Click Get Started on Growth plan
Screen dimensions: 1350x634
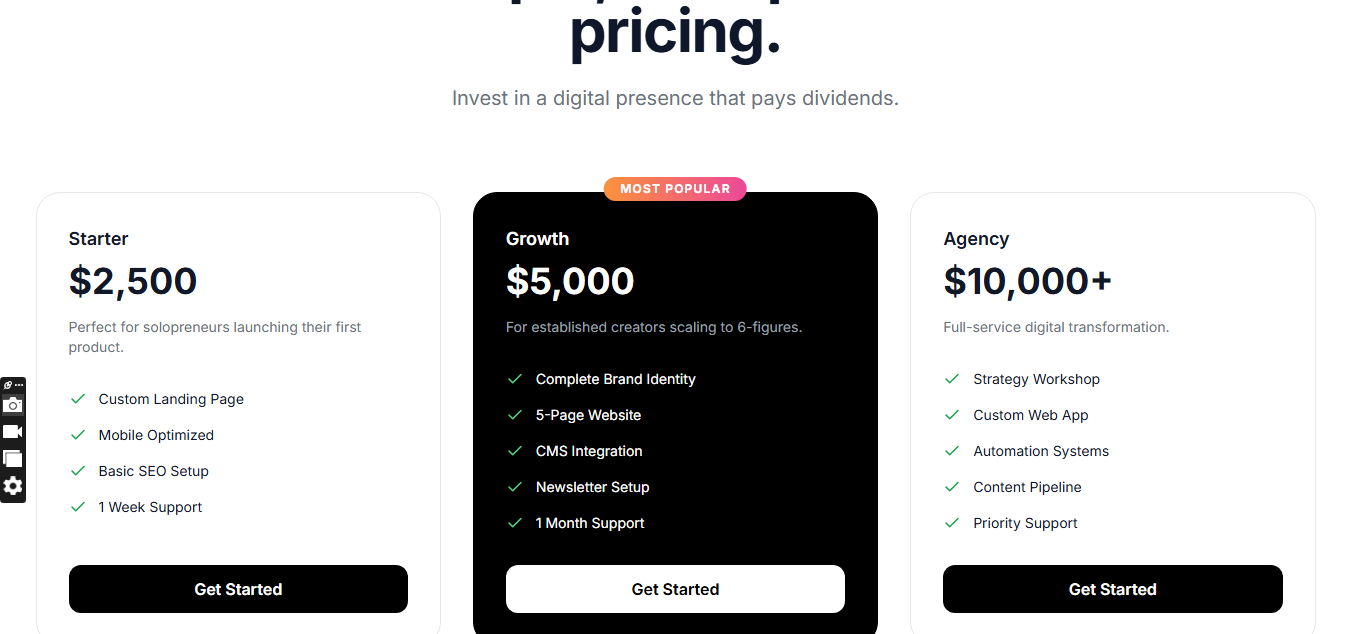[x=675, y=589]
